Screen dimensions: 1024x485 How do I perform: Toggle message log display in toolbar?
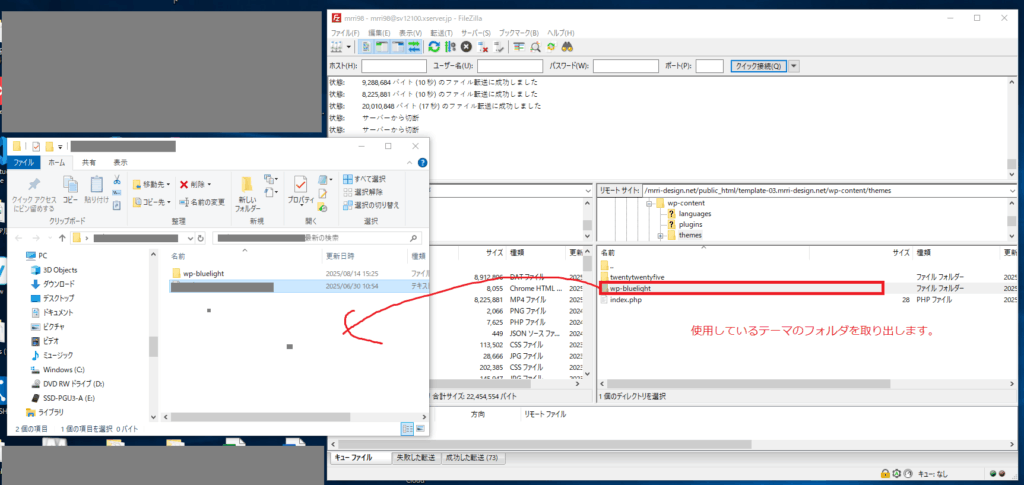tap(367, 46)
